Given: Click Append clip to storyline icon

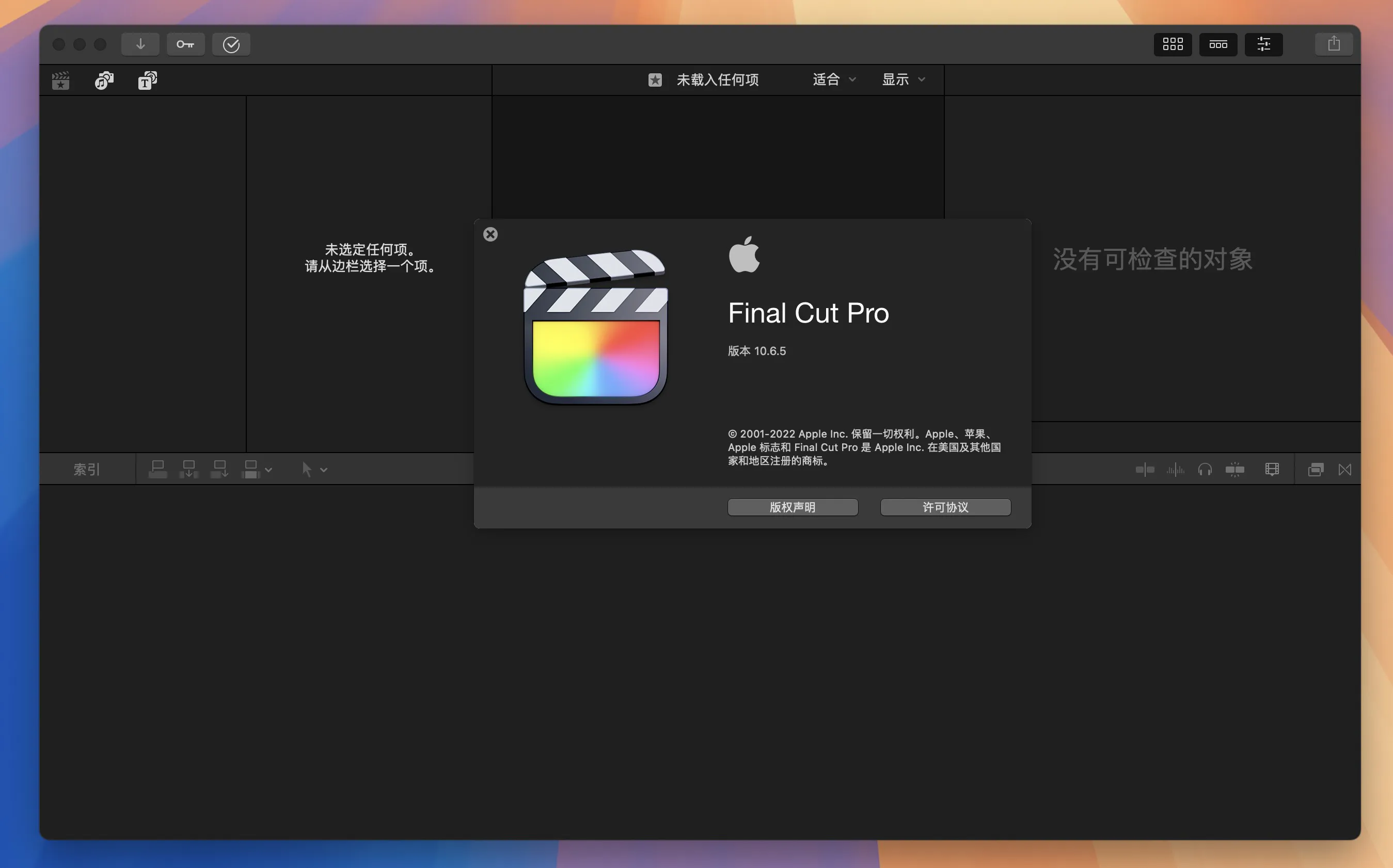Looking at the screenshot, I should tap(220, 470).
